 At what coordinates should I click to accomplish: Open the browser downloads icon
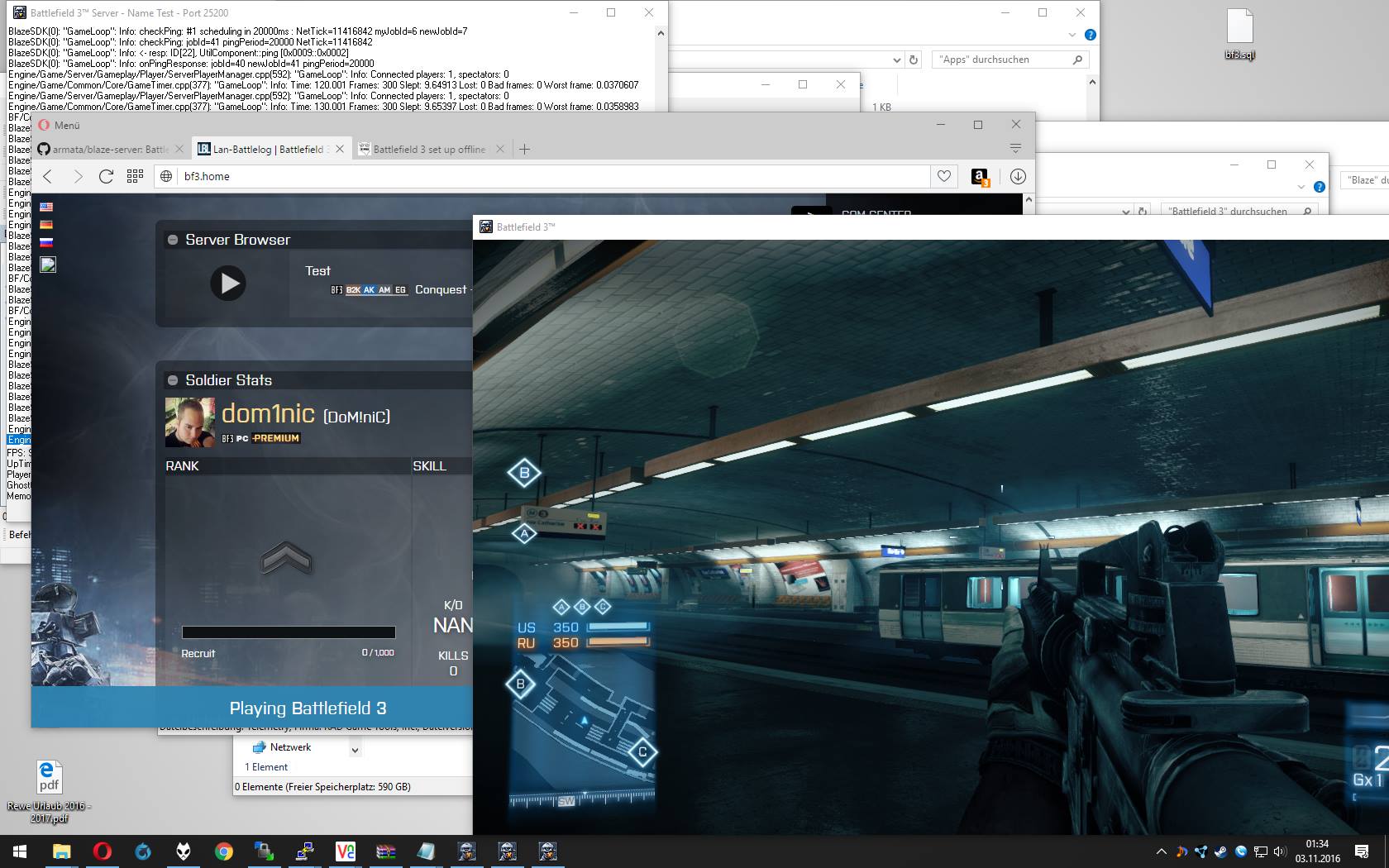1018,176
